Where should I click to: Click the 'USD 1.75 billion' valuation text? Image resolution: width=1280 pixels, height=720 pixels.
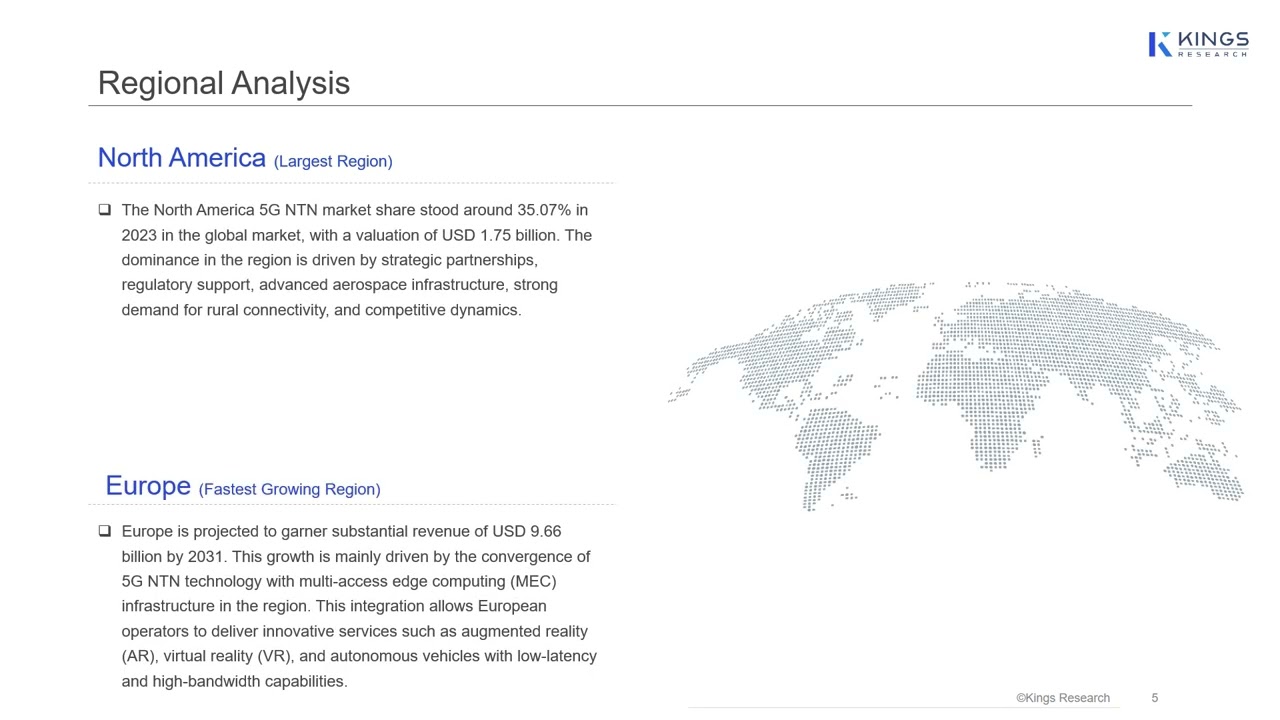point(499,235)
